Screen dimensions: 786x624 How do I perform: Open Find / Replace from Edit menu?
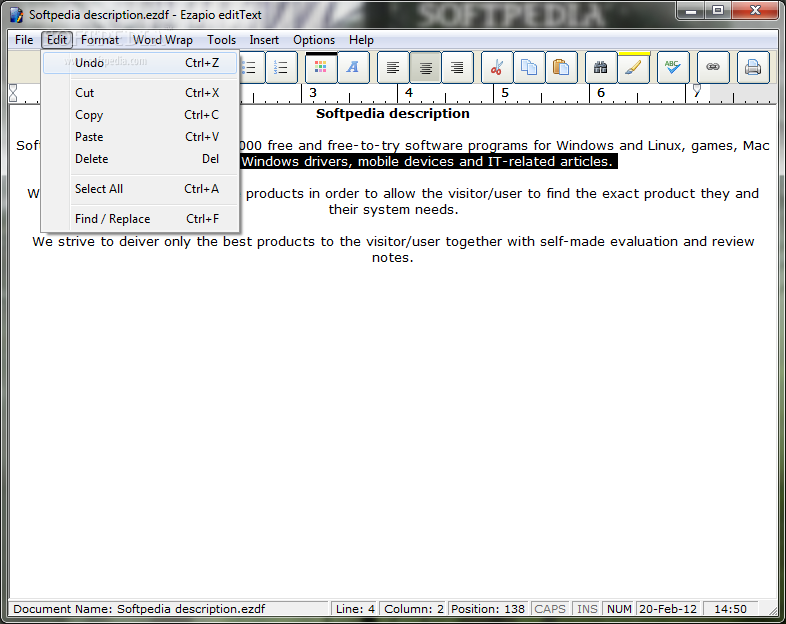(140, 219)
